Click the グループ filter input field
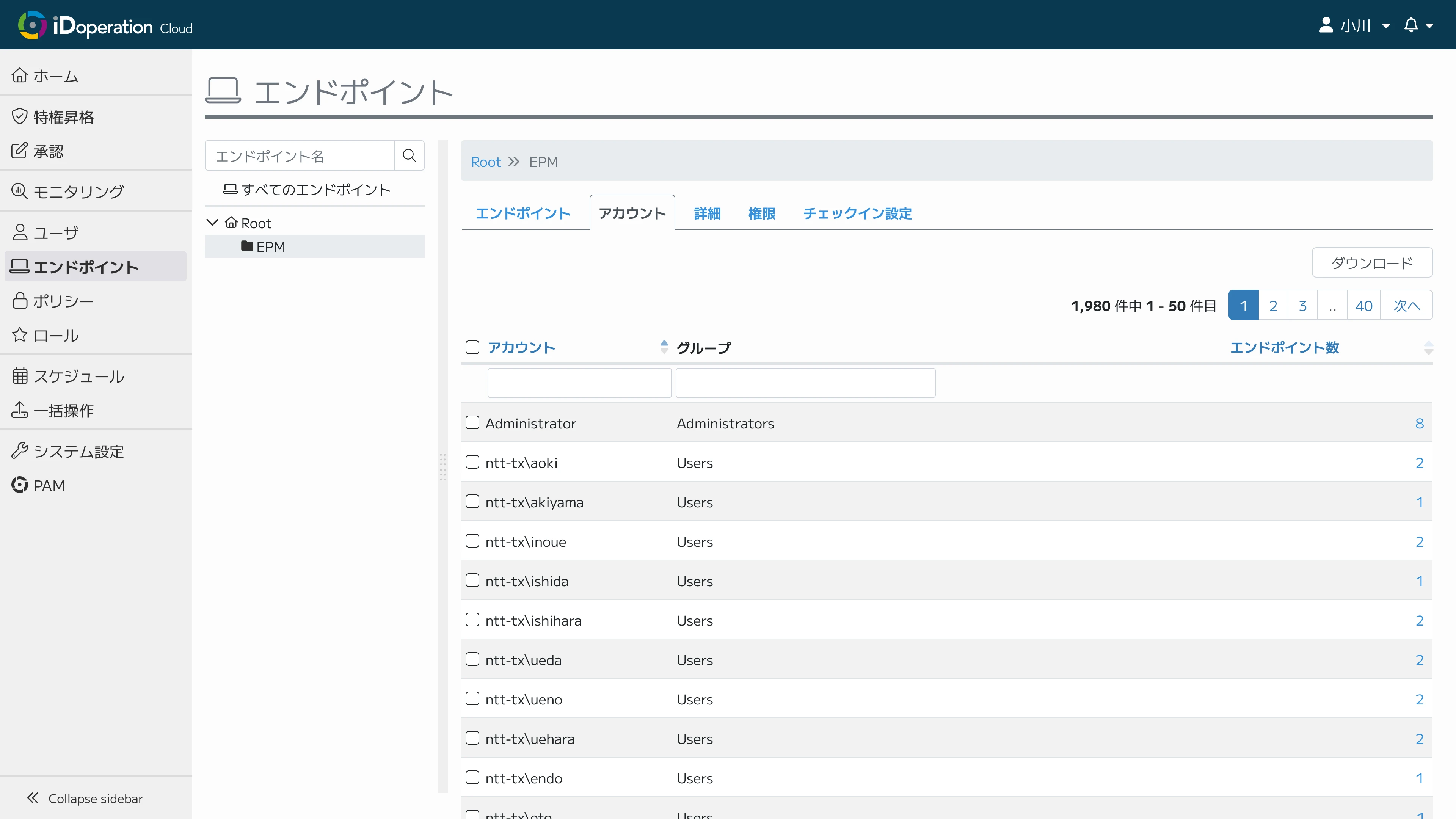 point(805,383)
